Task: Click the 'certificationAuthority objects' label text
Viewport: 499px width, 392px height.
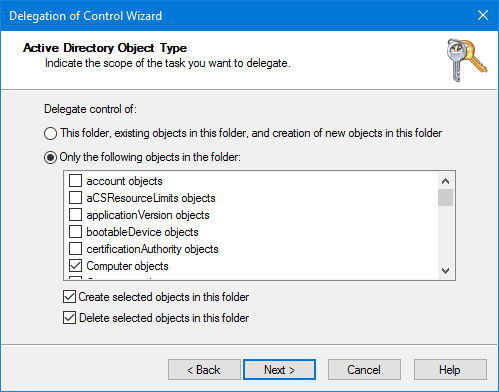Action: click(x=152, y=249)
